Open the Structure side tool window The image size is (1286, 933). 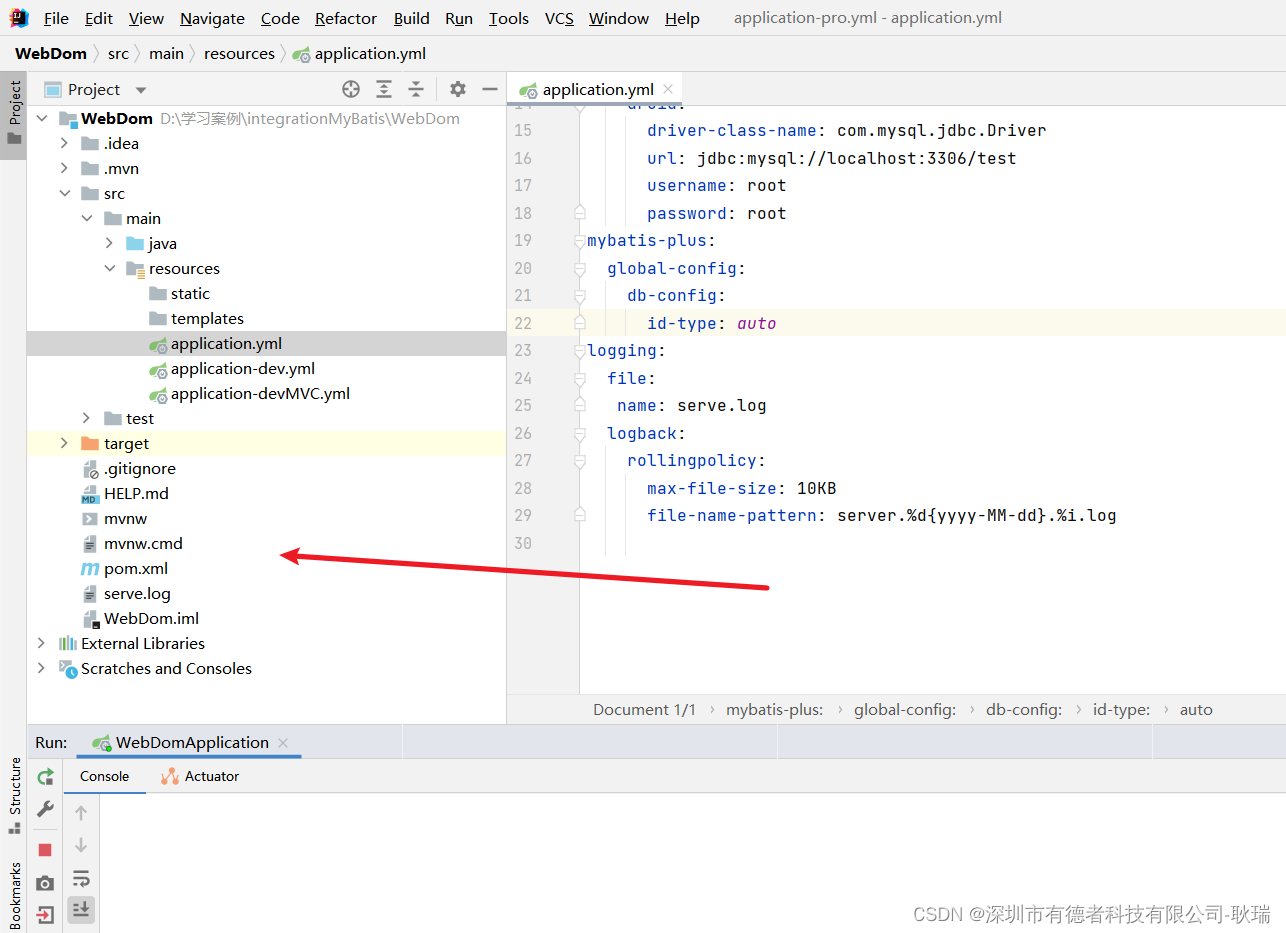pos(14,796)
